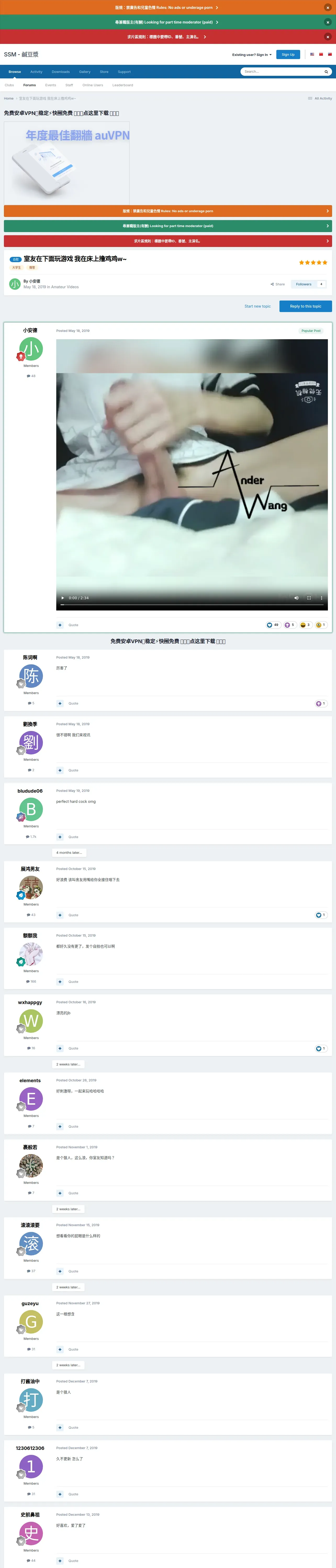
Task: Click Reply to this topic button
Action: click(x=305, y=306)
